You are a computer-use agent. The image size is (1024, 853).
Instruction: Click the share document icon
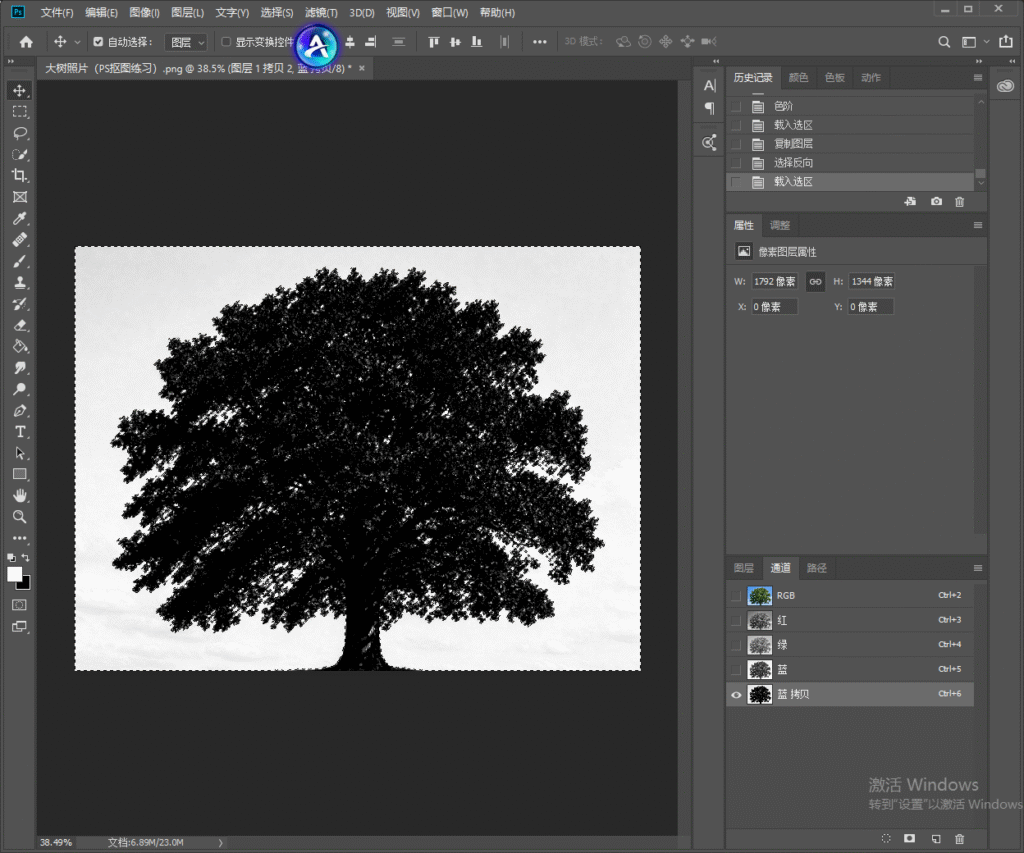click(1006, 41)
